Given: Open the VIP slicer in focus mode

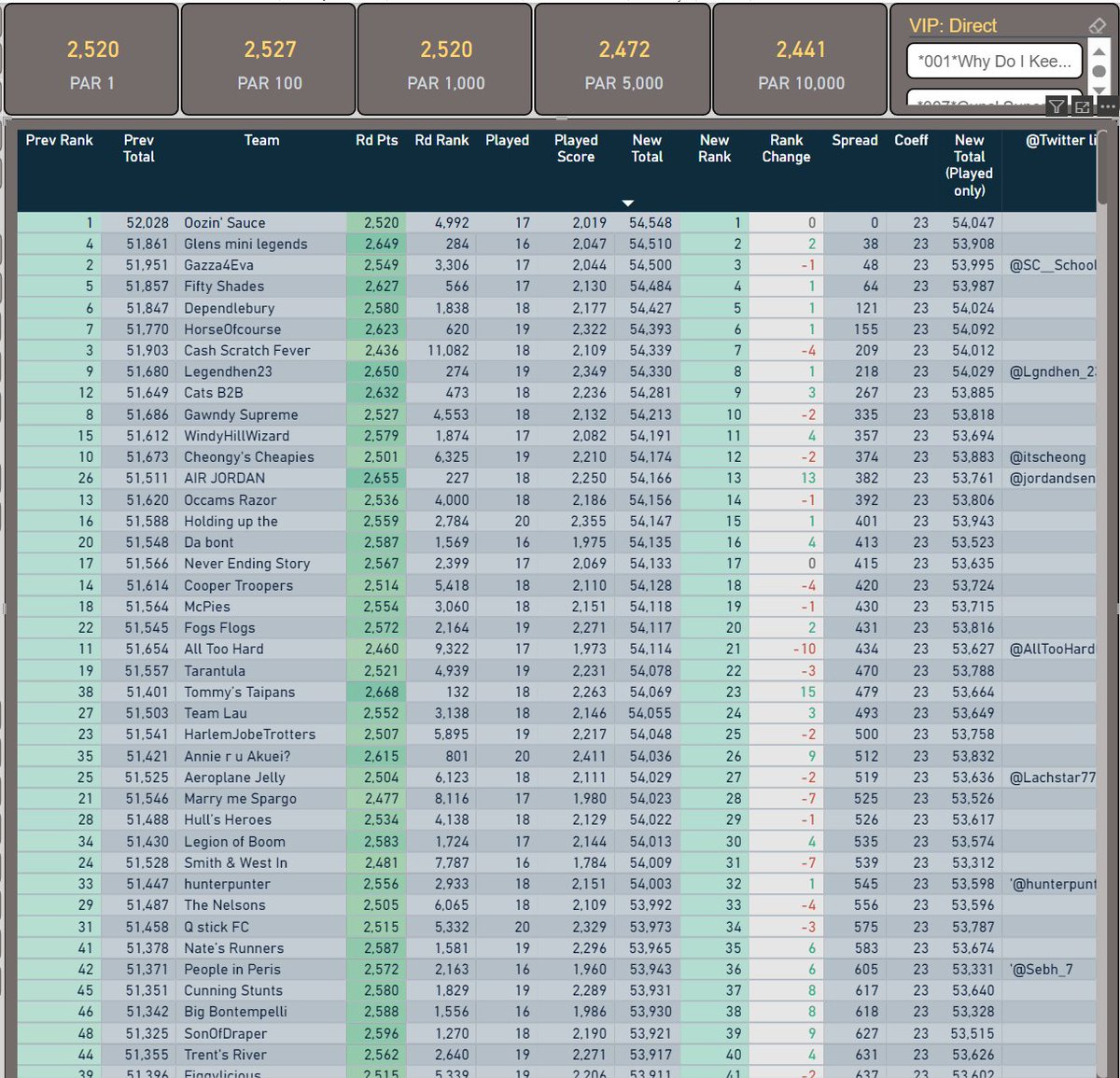Looking at the screenshot, I should (1084, 106).
